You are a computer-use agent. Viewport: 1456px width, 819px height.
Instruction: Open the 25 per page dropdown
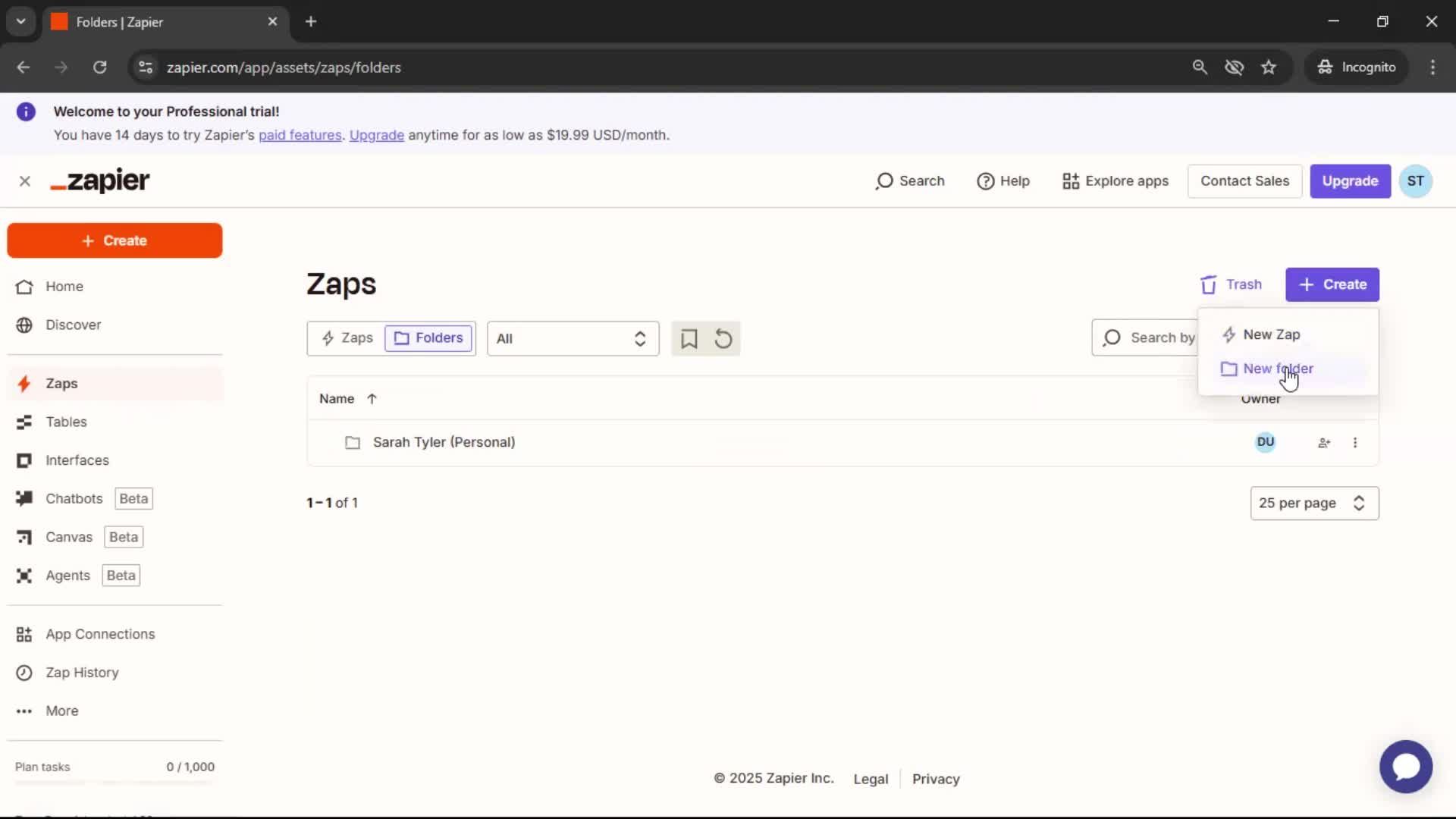click(x=1314, y=504)
